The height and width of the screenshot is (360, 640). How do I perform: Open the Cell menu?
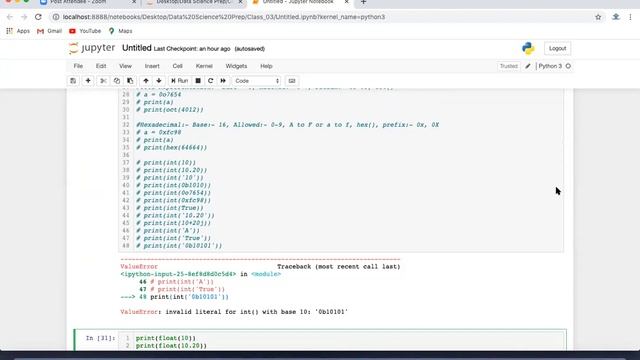178,66
